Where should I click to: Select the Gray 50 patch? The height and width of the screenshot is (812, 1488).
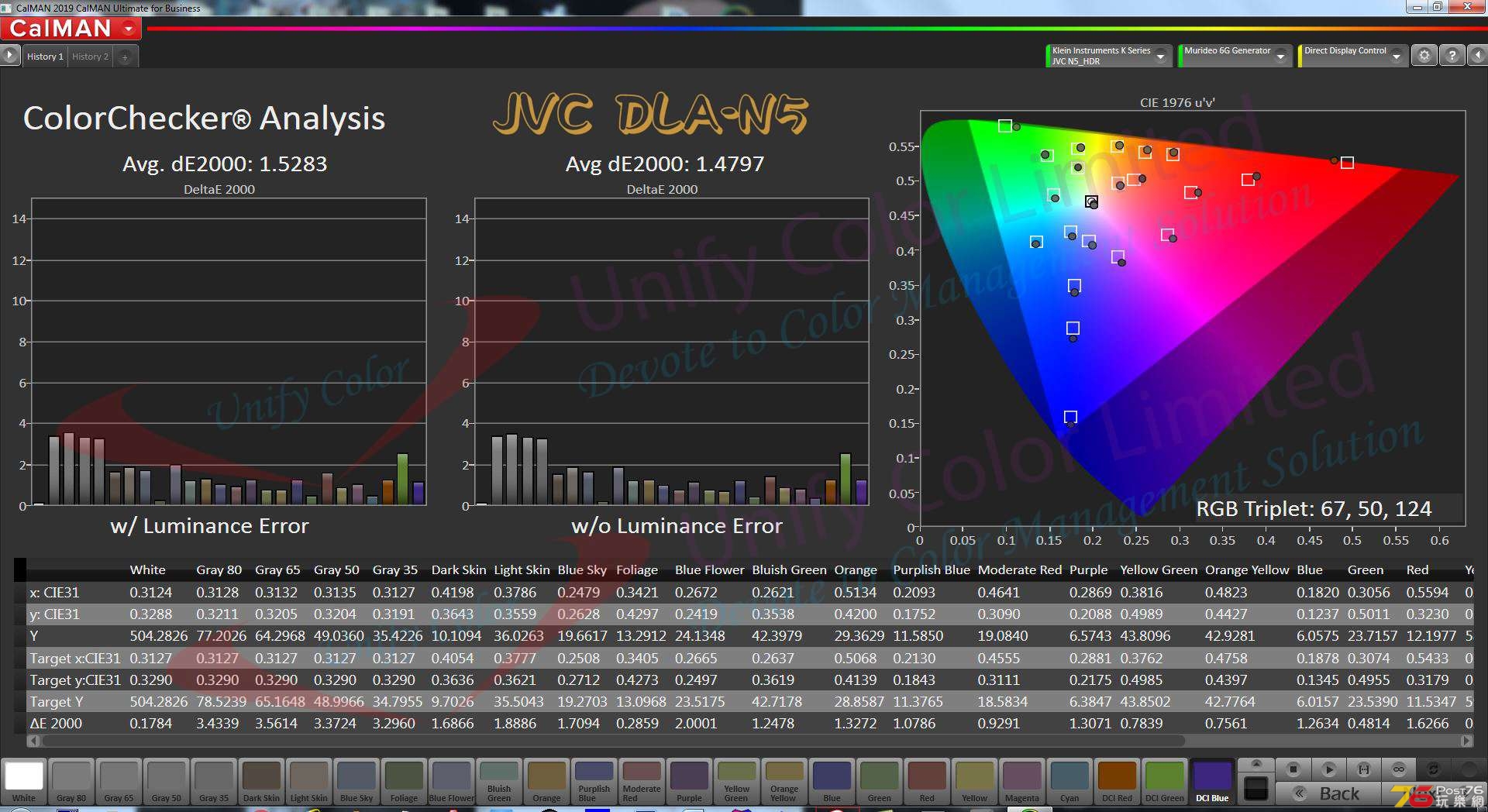(167, 781)
